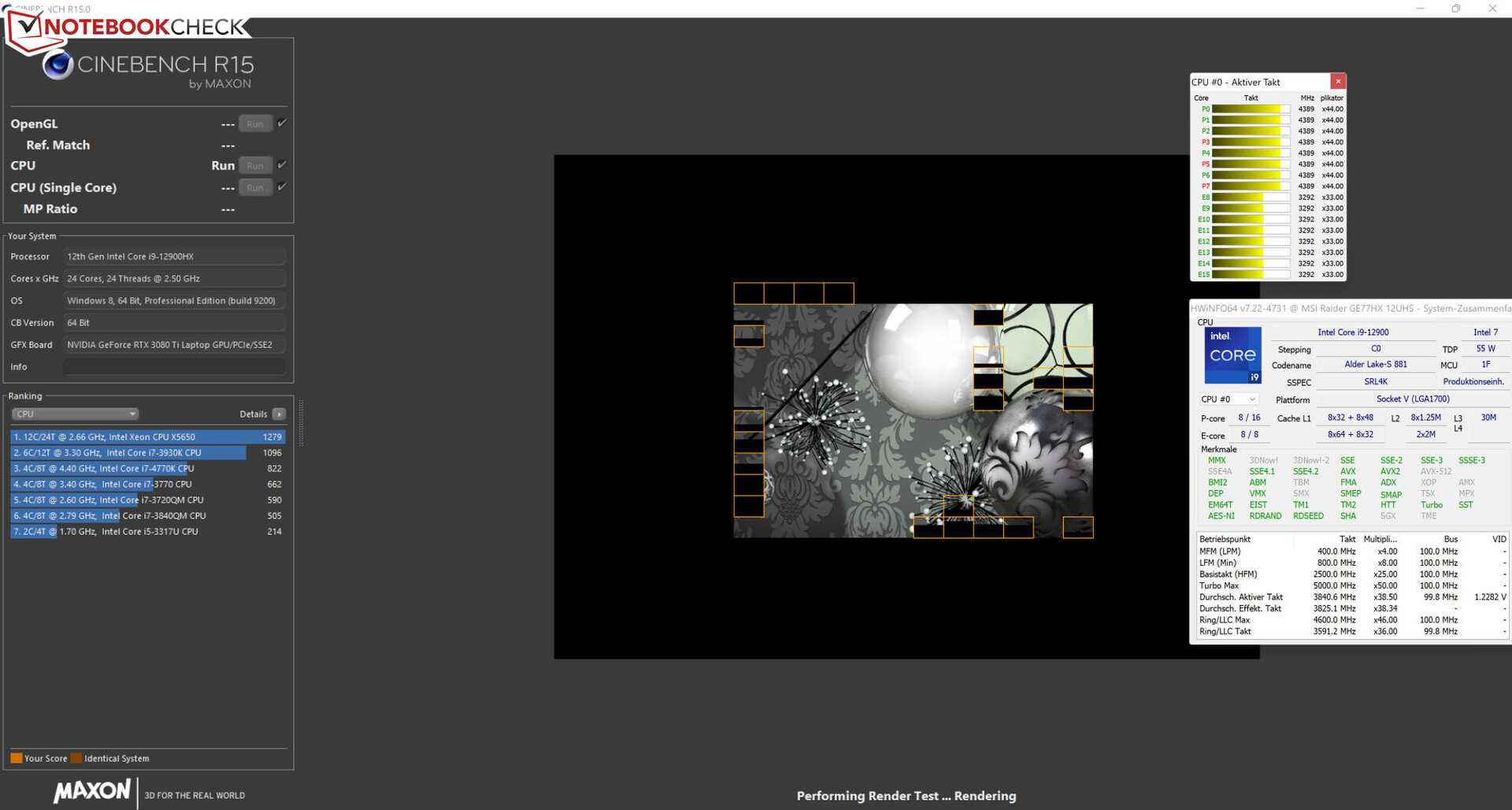
Task: Click the Intel Core i9 badge
Action: 1232,355
